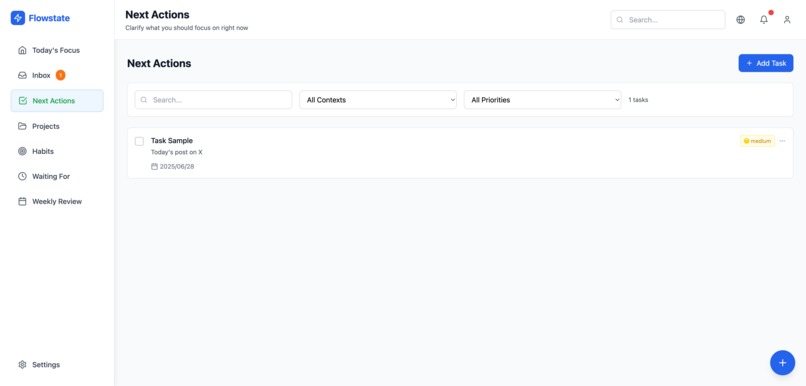Switch to Waiting For list

click(x=57, y=176)
